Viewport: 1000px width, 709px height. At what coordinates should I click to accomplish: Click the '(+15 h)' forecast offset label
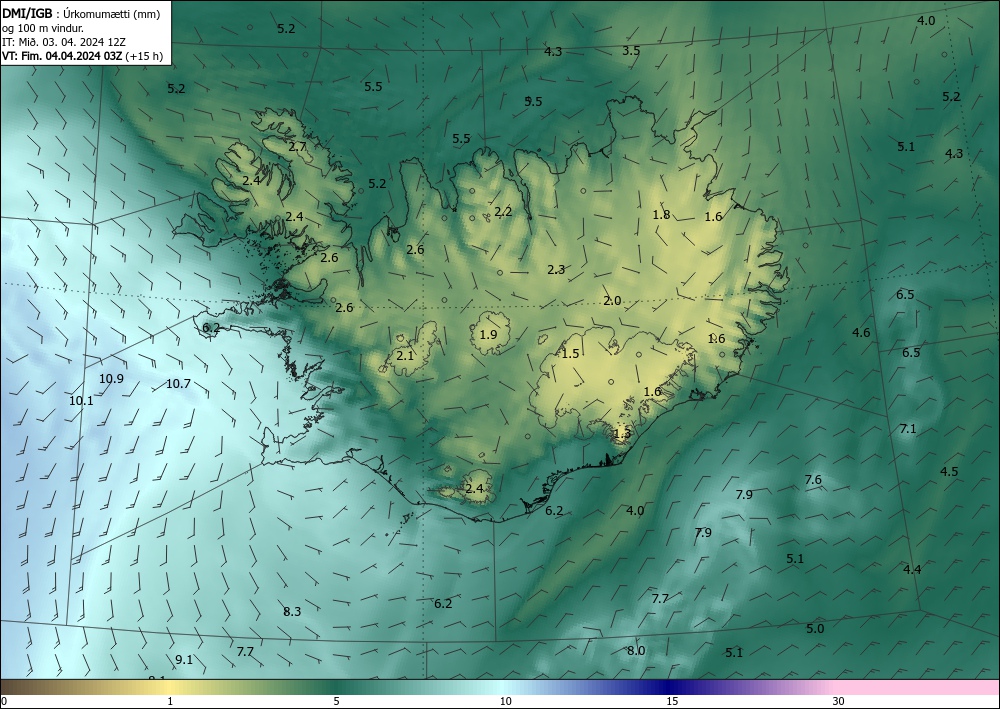coord(144,56)
